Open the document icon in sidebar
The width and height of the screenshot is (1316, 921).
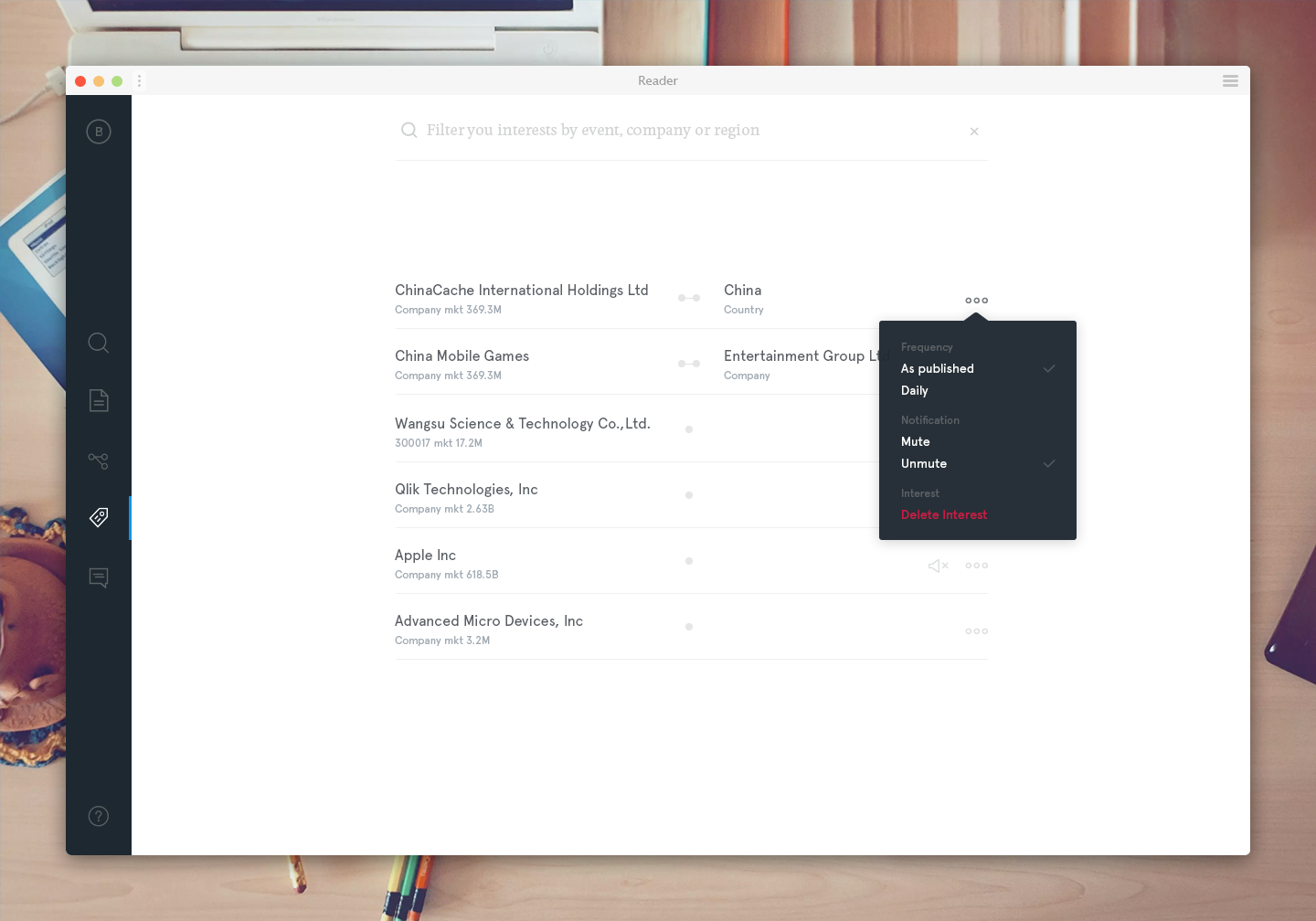tap(99, 400)
